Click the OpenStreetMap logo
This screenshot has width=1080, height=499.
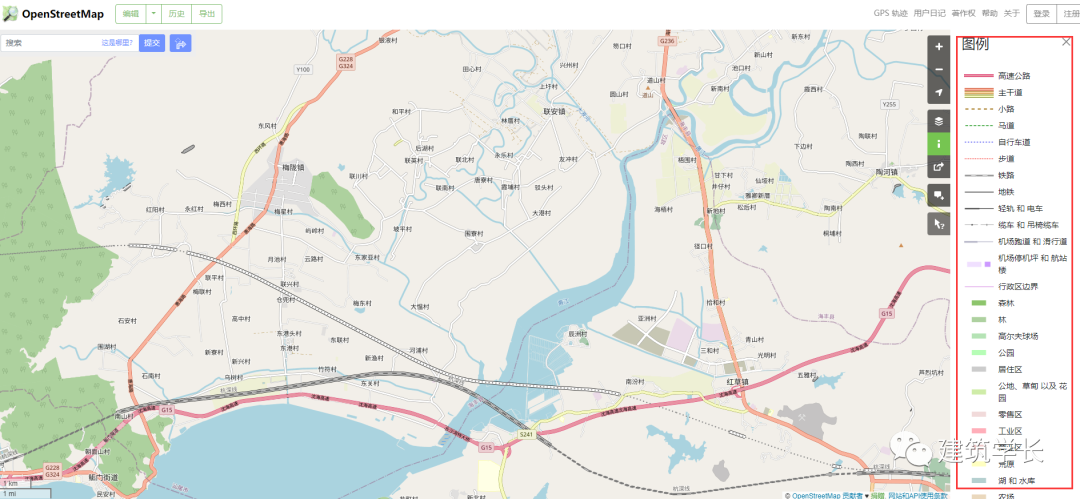(53, 14)
